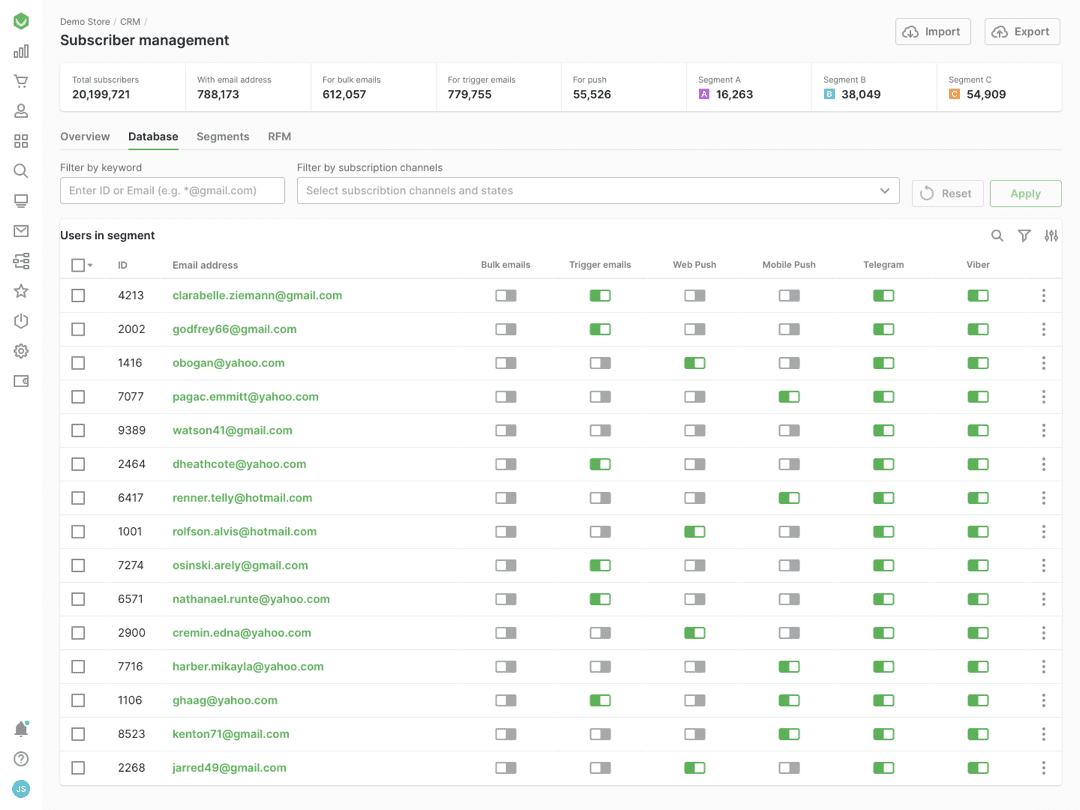Click the filter by keyword input field
1080x810 pixels.
coord(172,191)
